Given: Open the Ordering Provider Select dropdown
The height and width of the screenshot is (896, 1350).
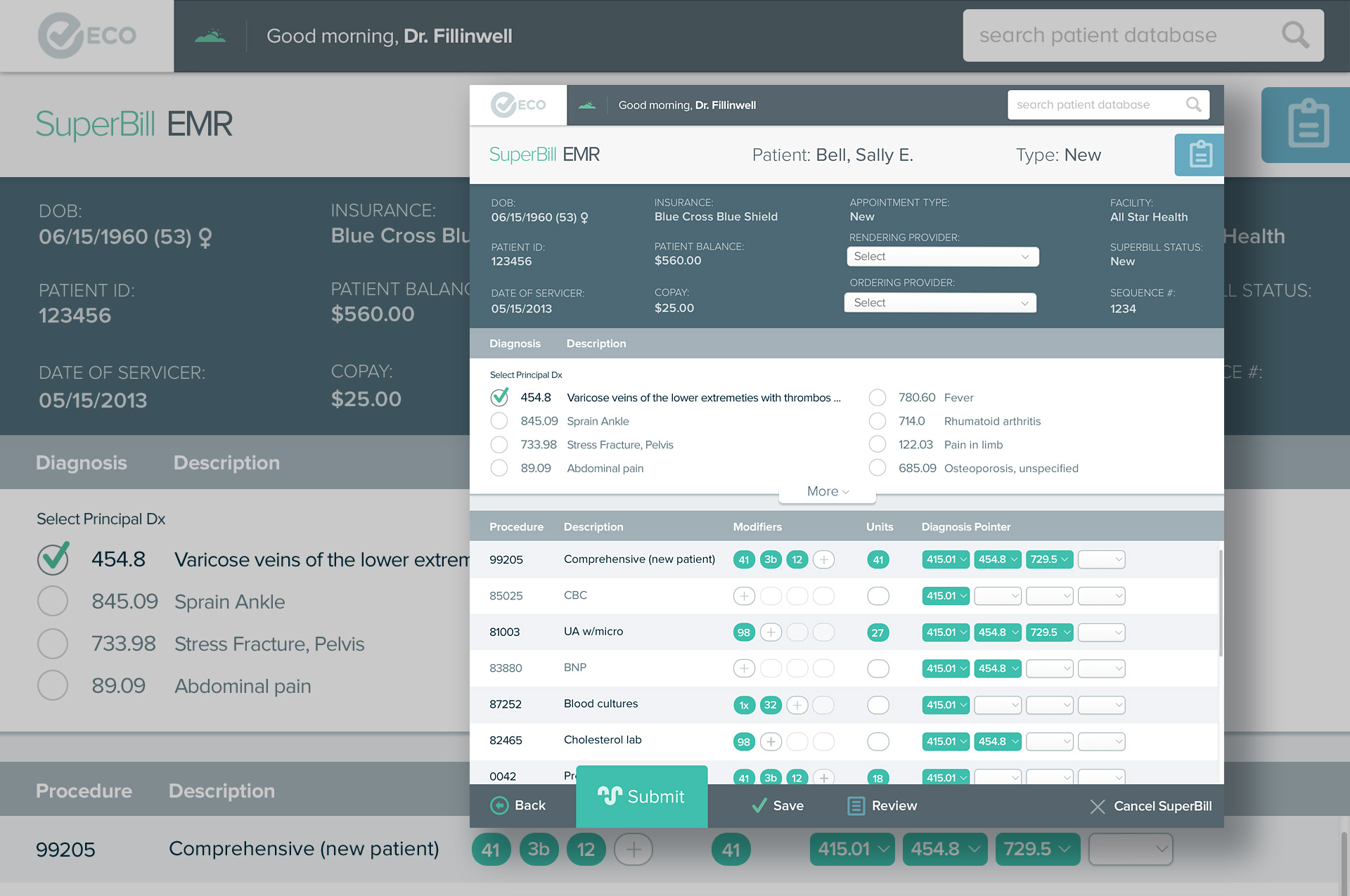Looking at the screenshot, I should [x=940, y=303].
